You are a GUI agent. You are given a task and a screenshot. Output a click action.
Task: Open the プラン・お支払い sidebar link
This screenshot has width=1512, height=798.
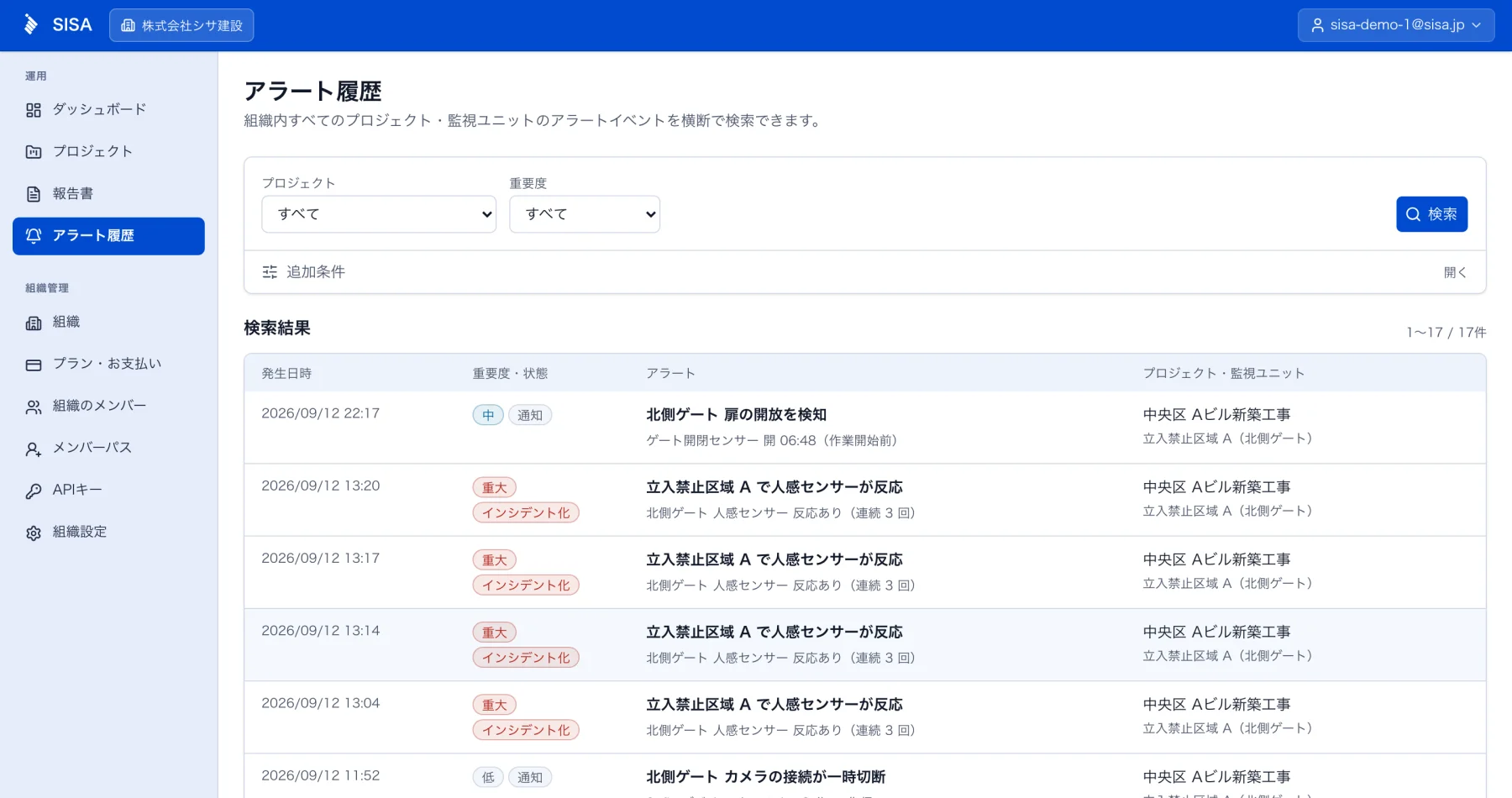click(x=108, y=365)
